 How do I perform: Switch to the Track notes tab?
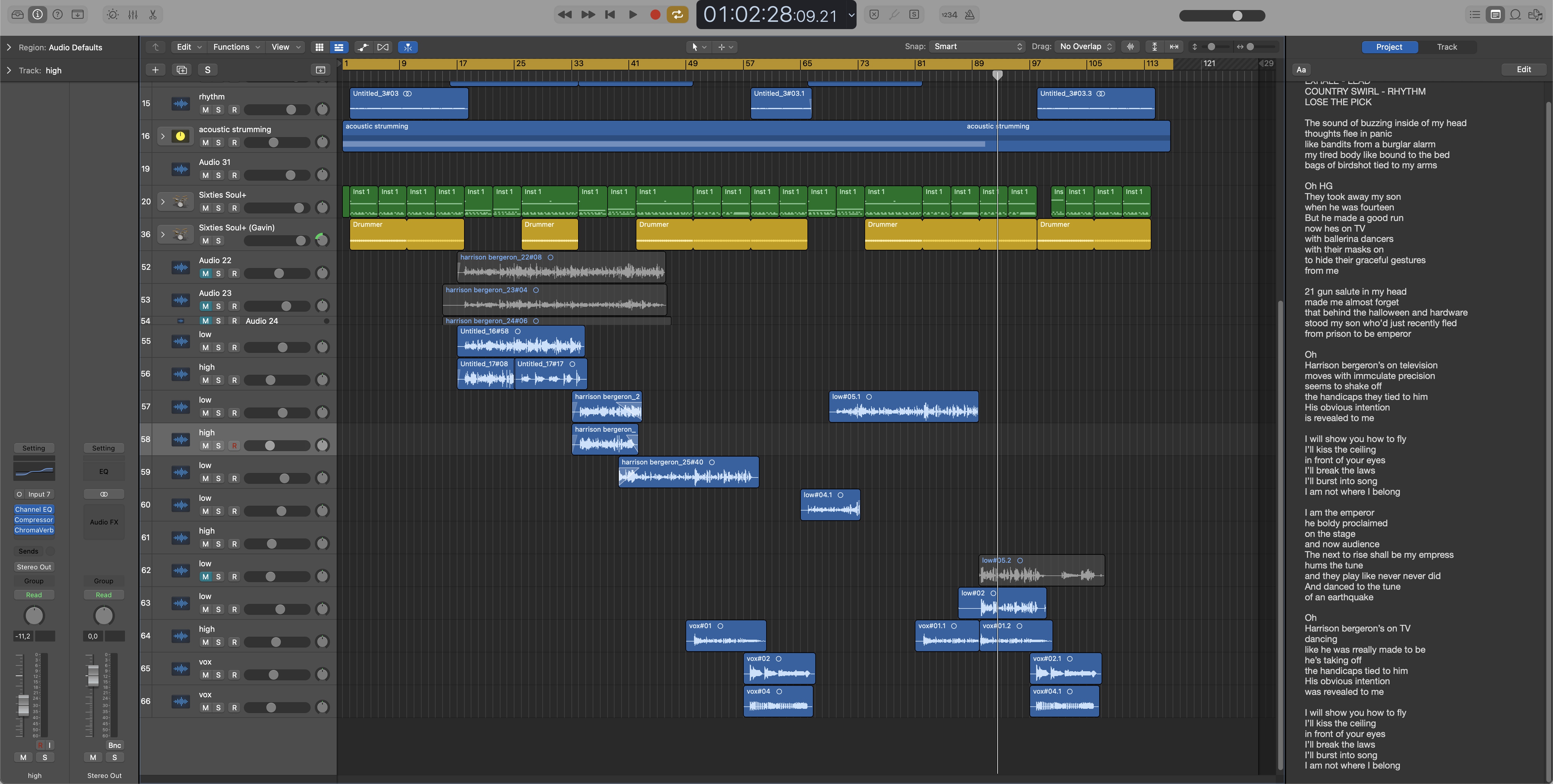(1446, 47)
